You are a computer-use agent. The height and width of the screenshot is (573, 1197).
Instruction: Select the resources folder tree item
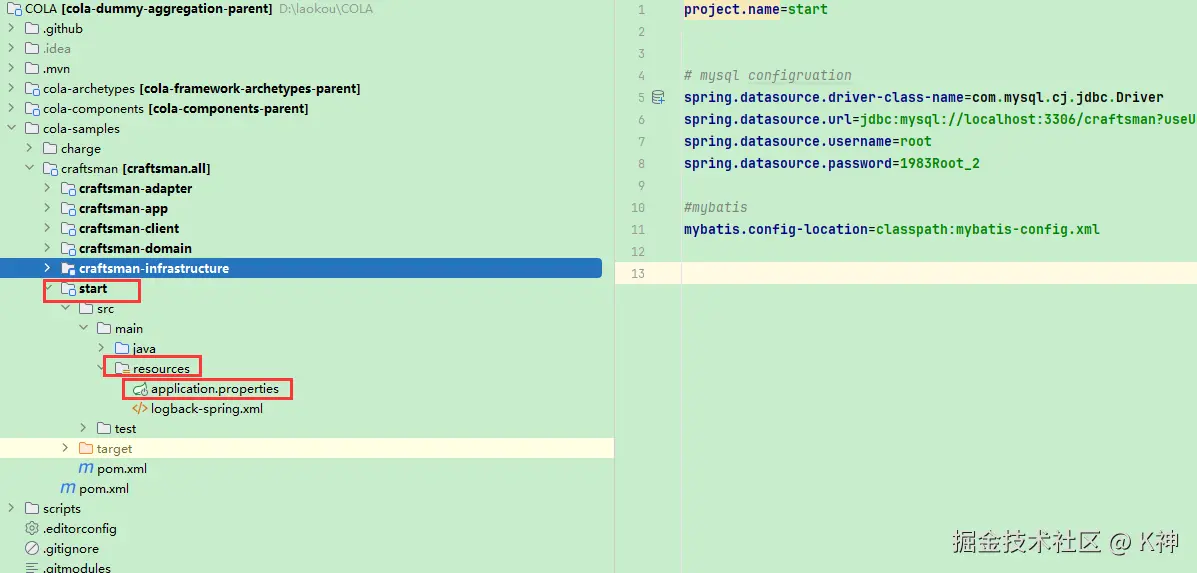click(x=161, y=369)
